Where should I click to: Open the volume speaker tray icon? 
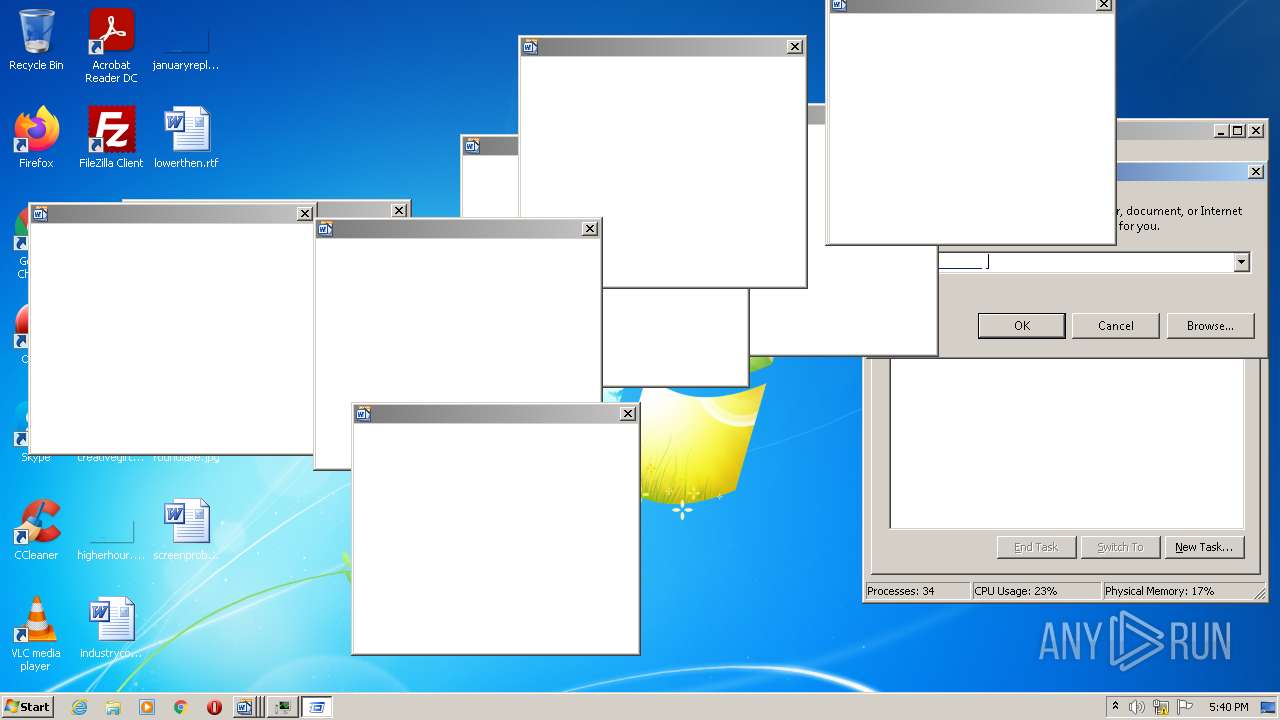point(1137,707)
